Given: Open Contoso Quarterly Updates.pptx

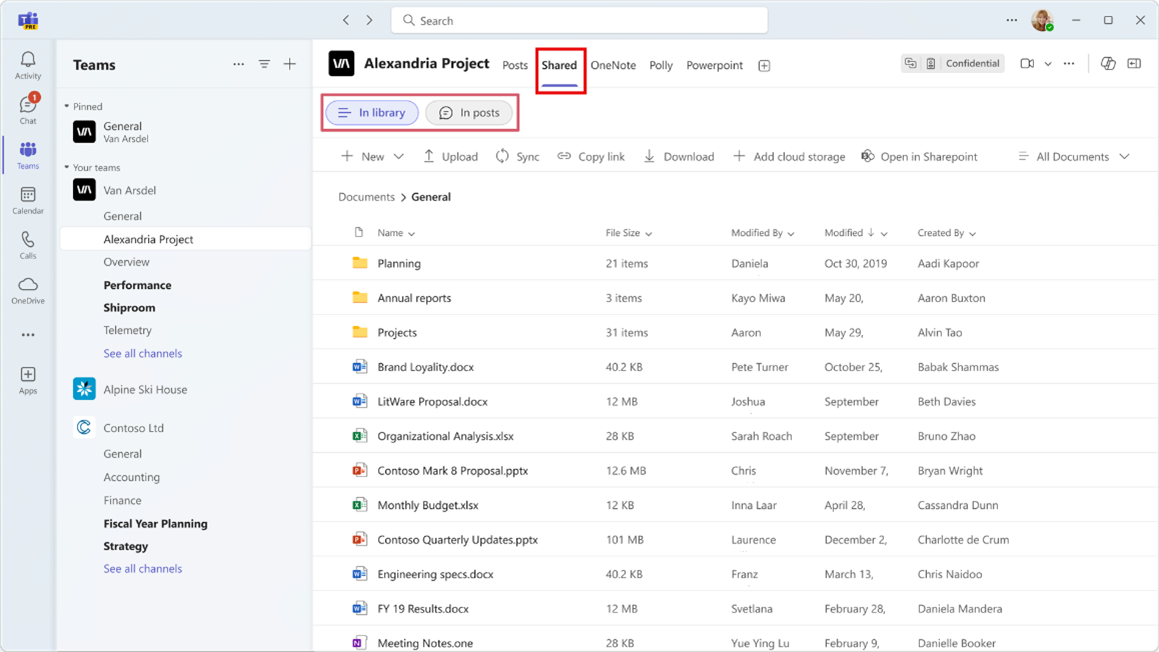Looking at the screenshot, I should (x=458, y=540).
